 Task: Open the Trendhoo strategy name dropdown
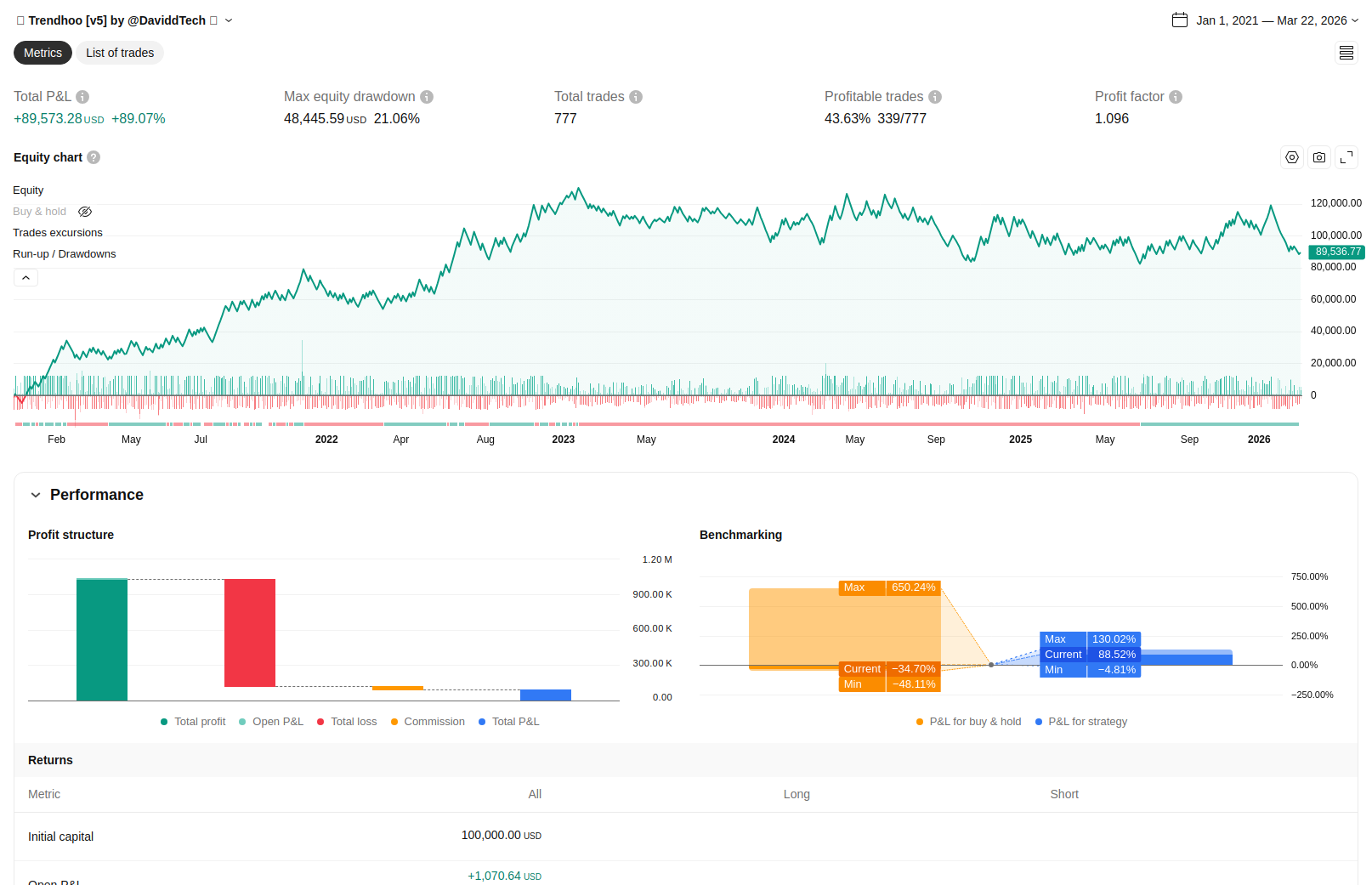(229, 20)
